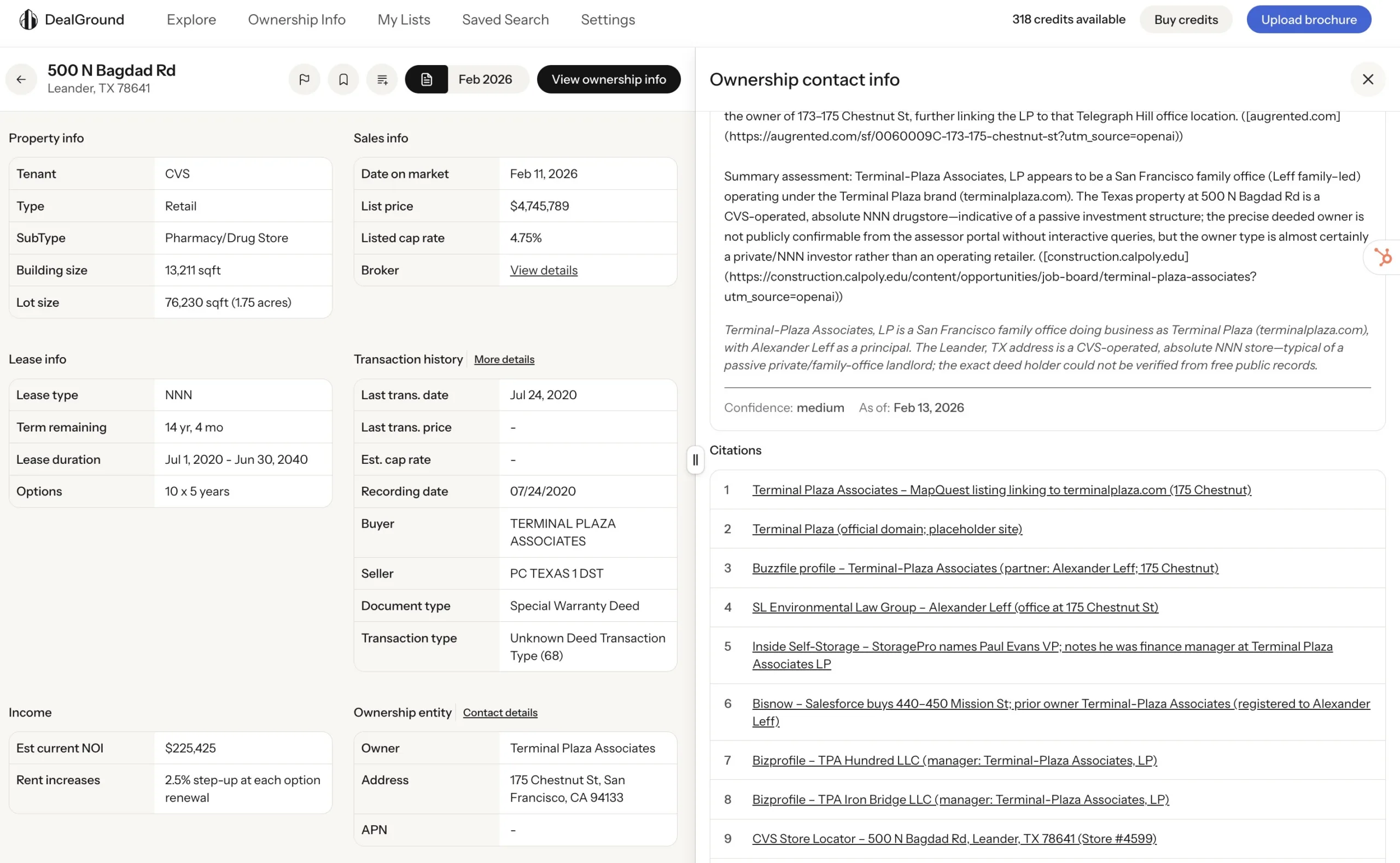Flag the 500 N Bagdad Rd property
1400x863 pixels.
tap(304, 79)
